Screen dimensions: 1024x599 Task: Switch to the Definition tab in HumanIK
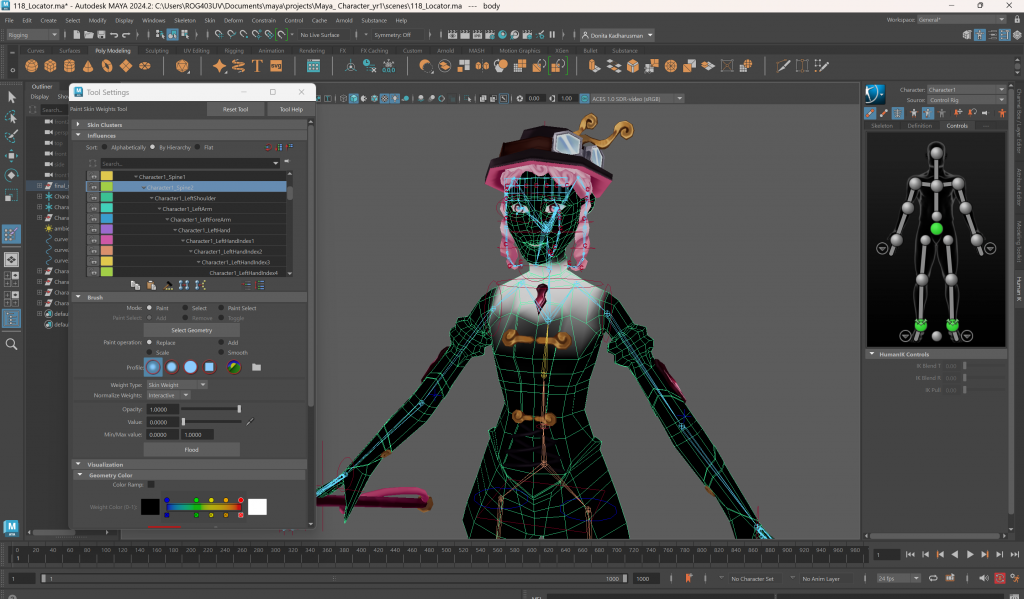click(x=920, y=125)
